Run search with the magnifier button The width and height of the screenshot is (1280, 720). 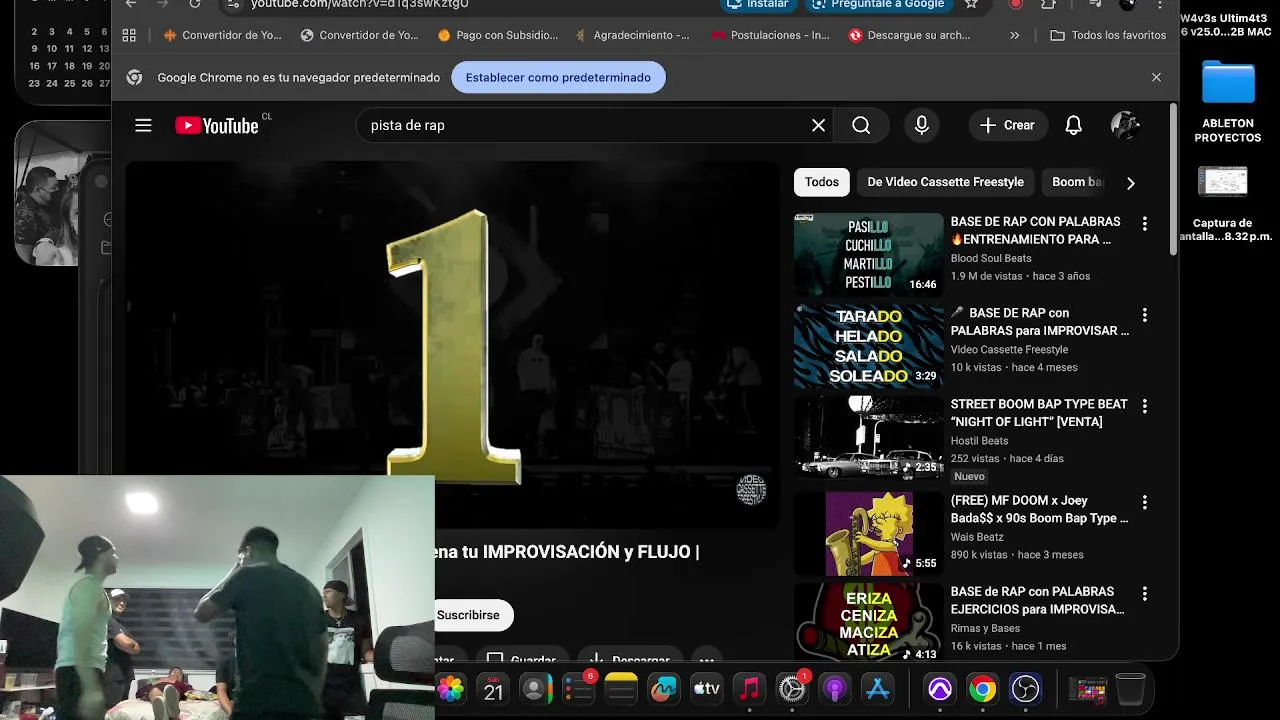861,125
